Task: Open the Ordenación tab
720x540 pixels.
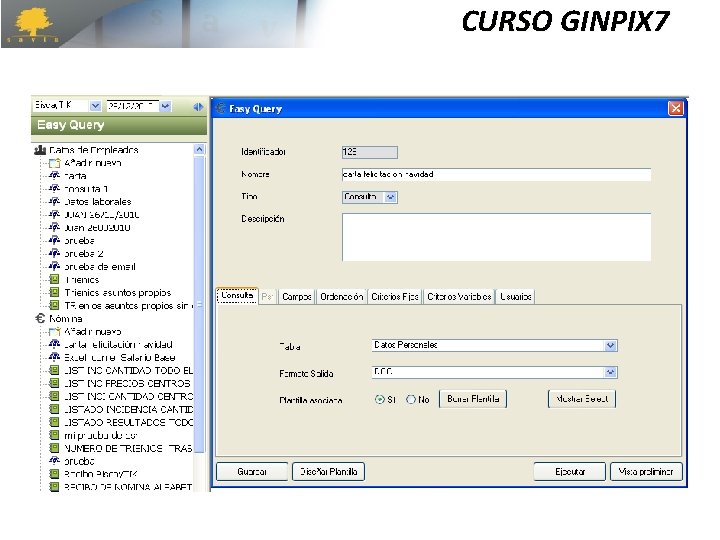Action: pyautogui.click(x=342, y=297)
